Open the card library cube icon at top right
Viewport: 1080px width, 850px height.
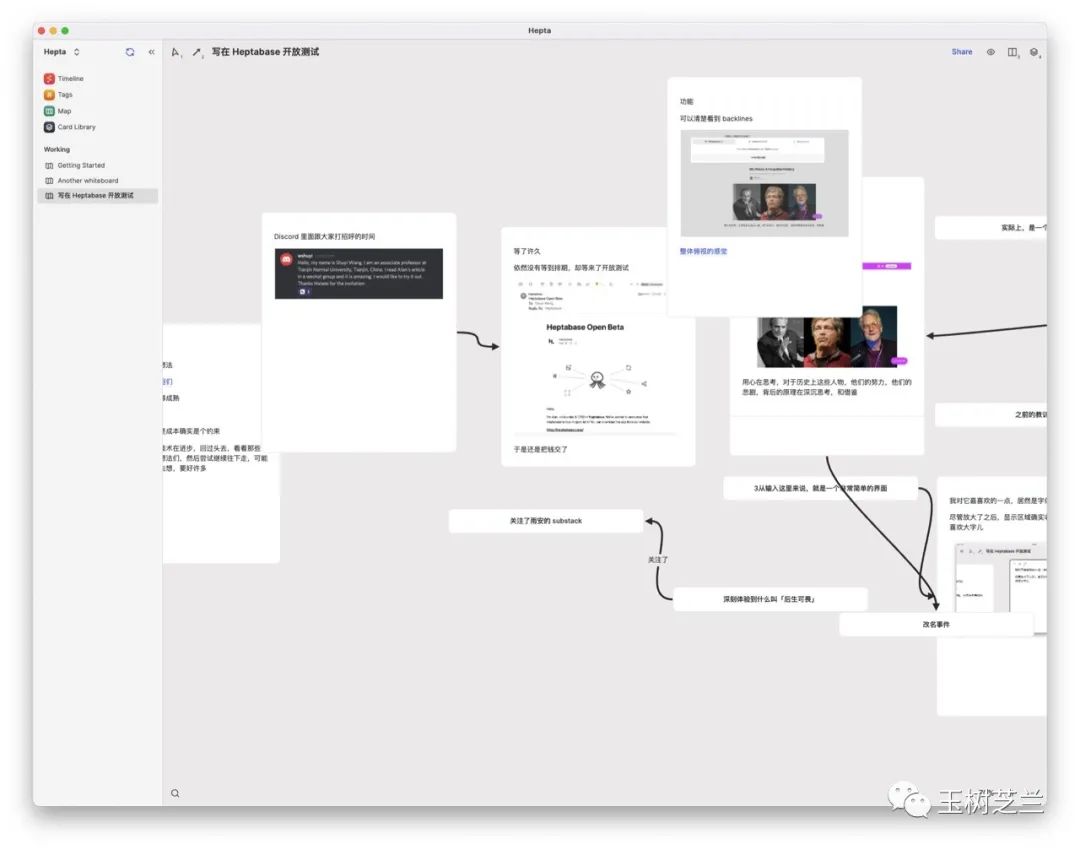(1034, 52)
